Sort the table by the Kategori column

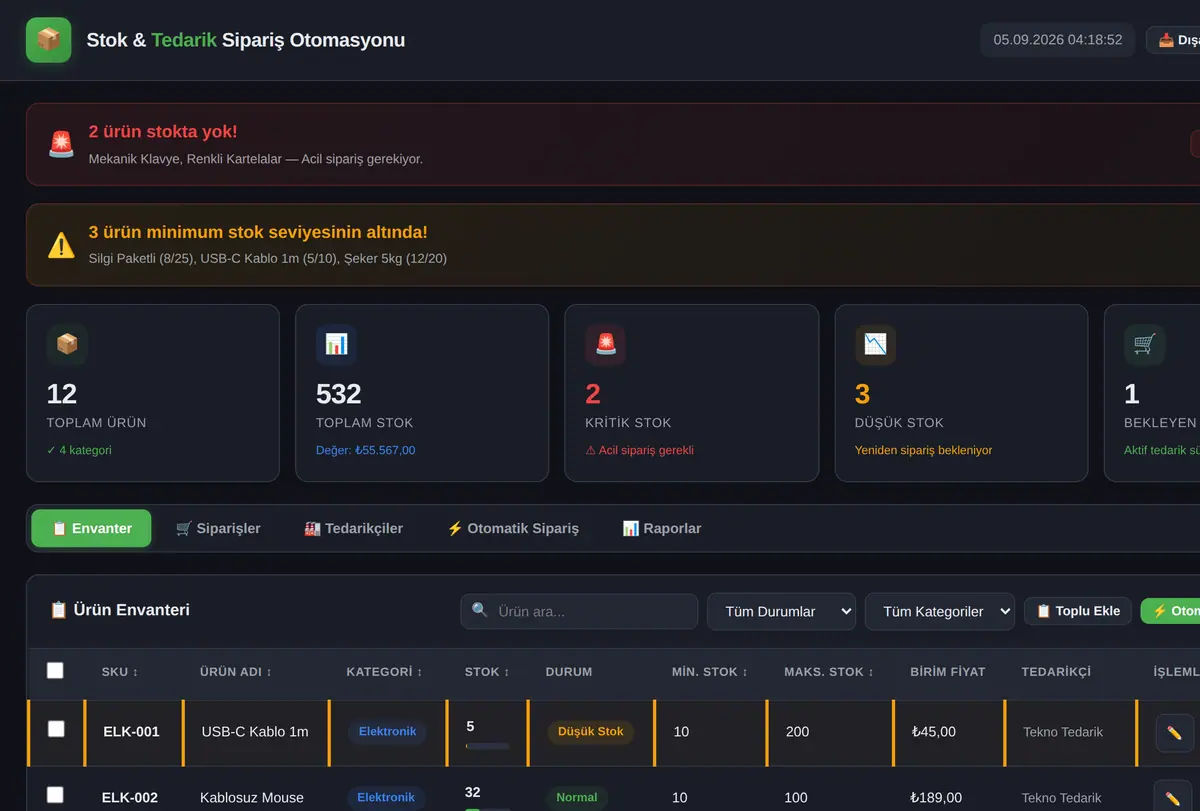[x=386, y=672]
